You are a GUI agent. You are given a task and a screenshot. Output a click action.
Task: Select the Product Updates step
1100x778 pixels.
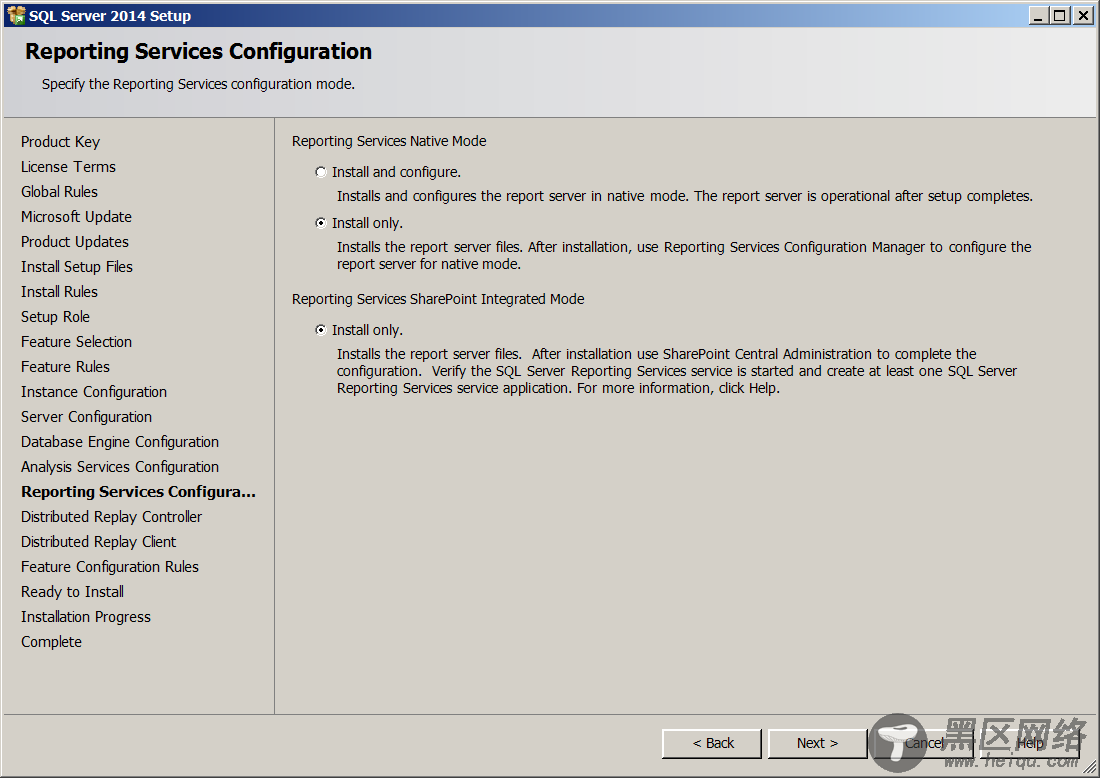(x=75, y=242)
